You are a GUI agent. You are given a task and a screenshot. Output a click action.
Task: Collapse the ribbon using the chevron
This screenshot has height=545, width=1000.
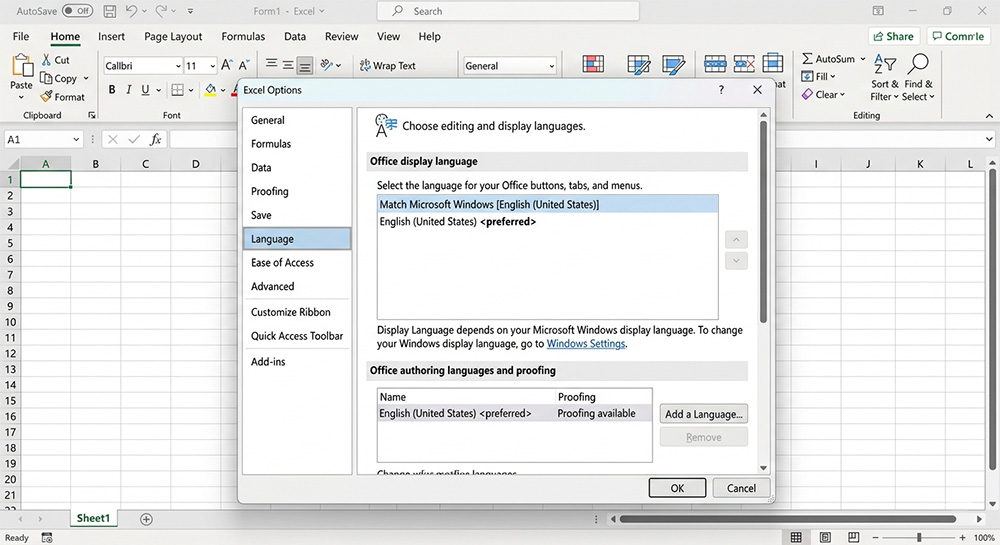[989, 116]
